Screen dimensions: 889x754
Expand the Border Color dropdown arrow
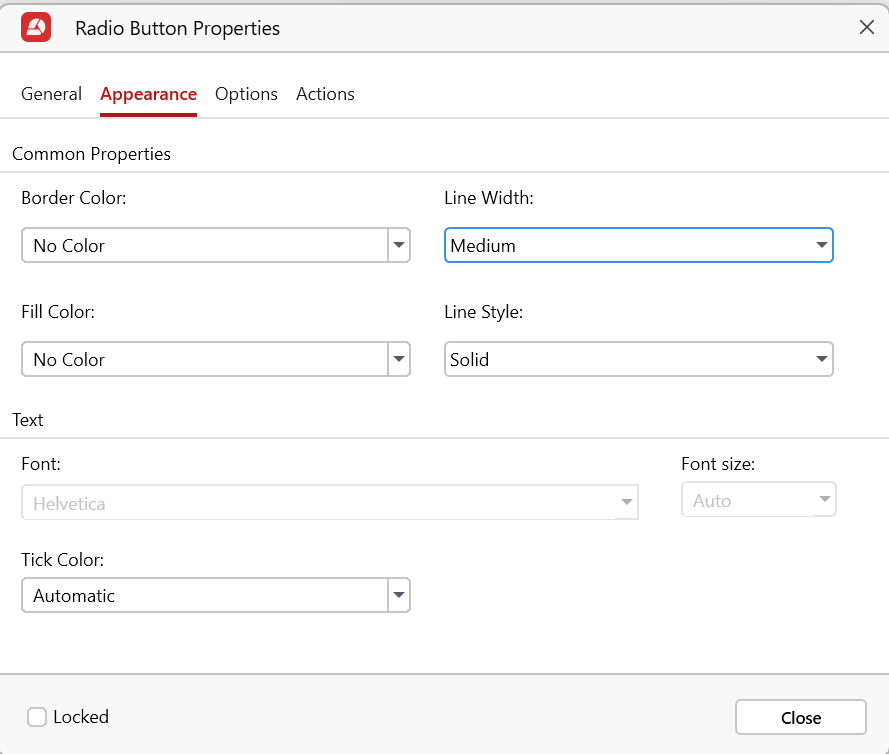[399, 245]
